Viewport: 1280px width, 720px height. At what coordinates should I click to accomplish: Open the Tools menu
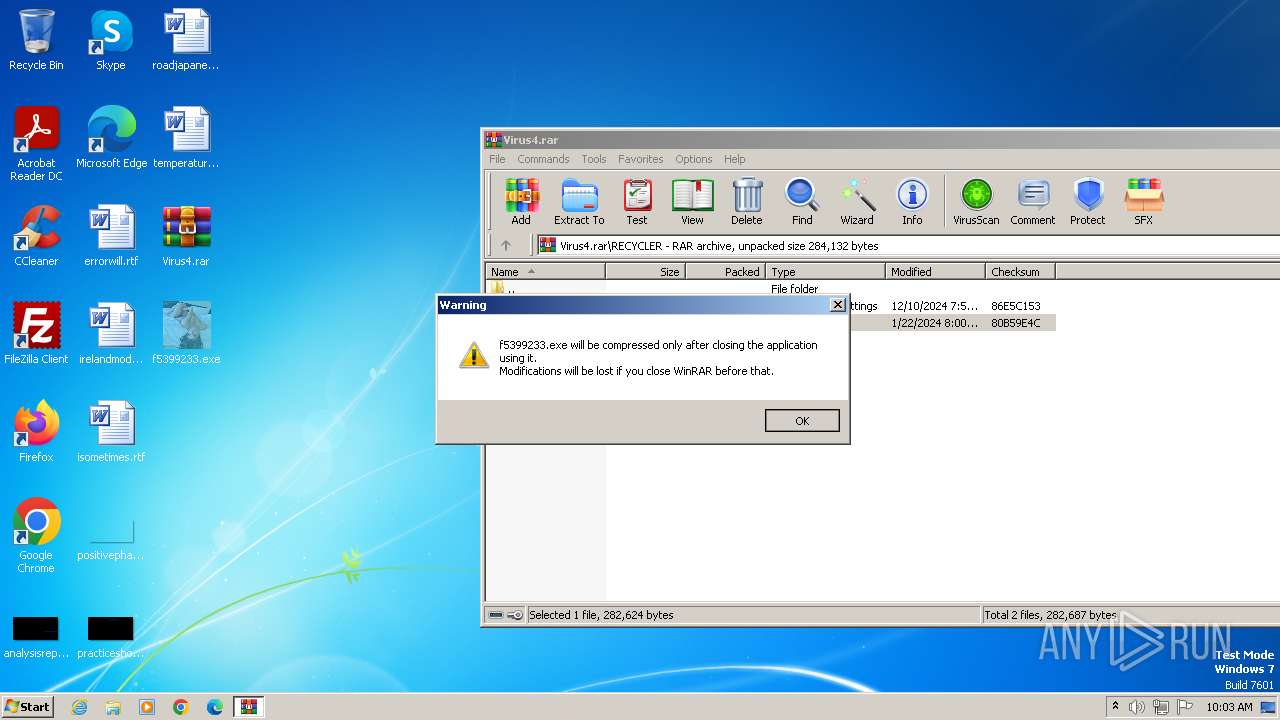tap(594, 159)
